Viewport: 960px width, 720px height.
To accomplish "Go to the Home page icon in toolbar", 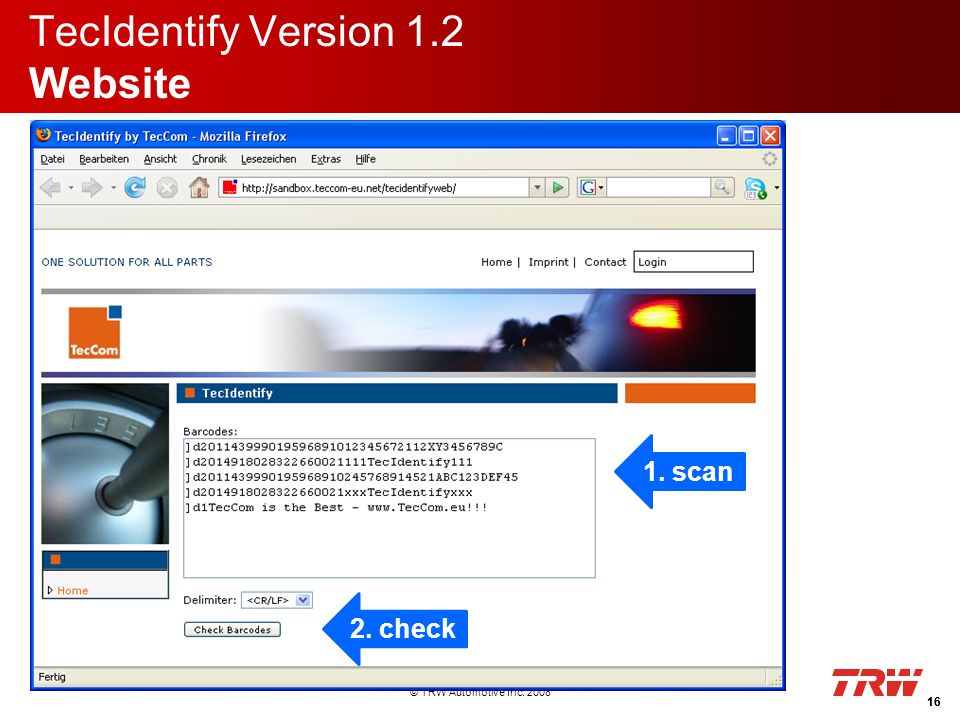I will coord(199,187).
